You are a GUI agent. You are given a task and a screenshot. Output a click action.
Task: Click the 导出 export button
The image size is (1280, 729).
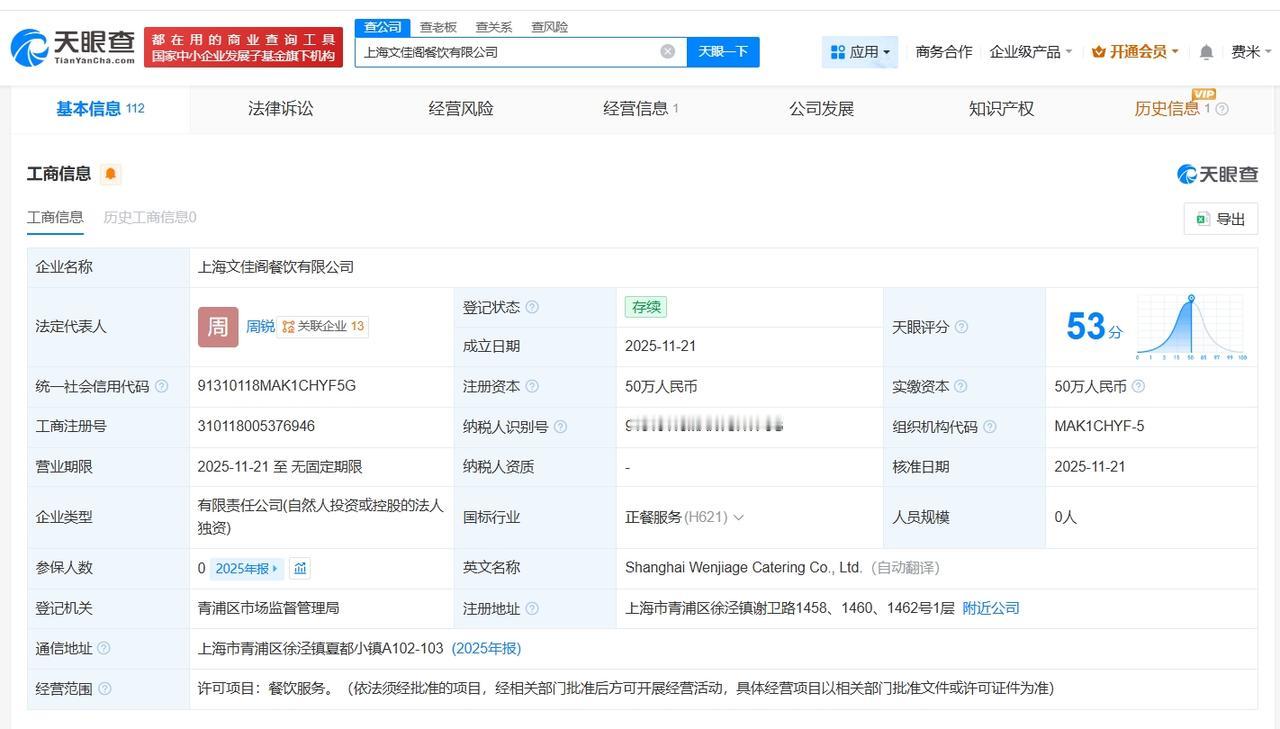tap(1221, 219)
